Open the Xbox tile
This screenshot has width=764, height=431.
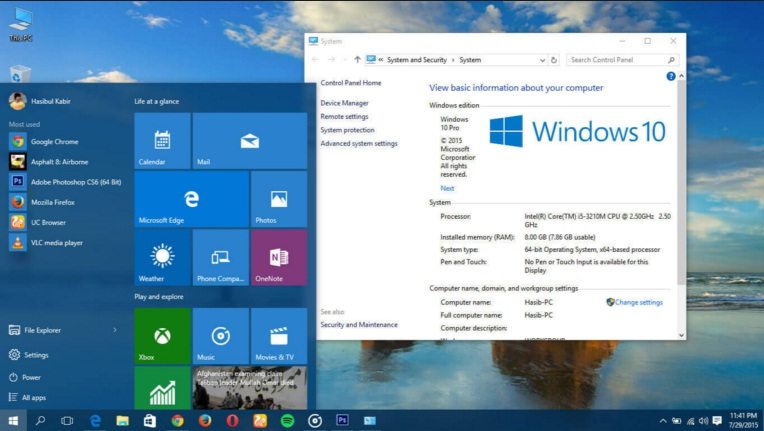[162, 336]
